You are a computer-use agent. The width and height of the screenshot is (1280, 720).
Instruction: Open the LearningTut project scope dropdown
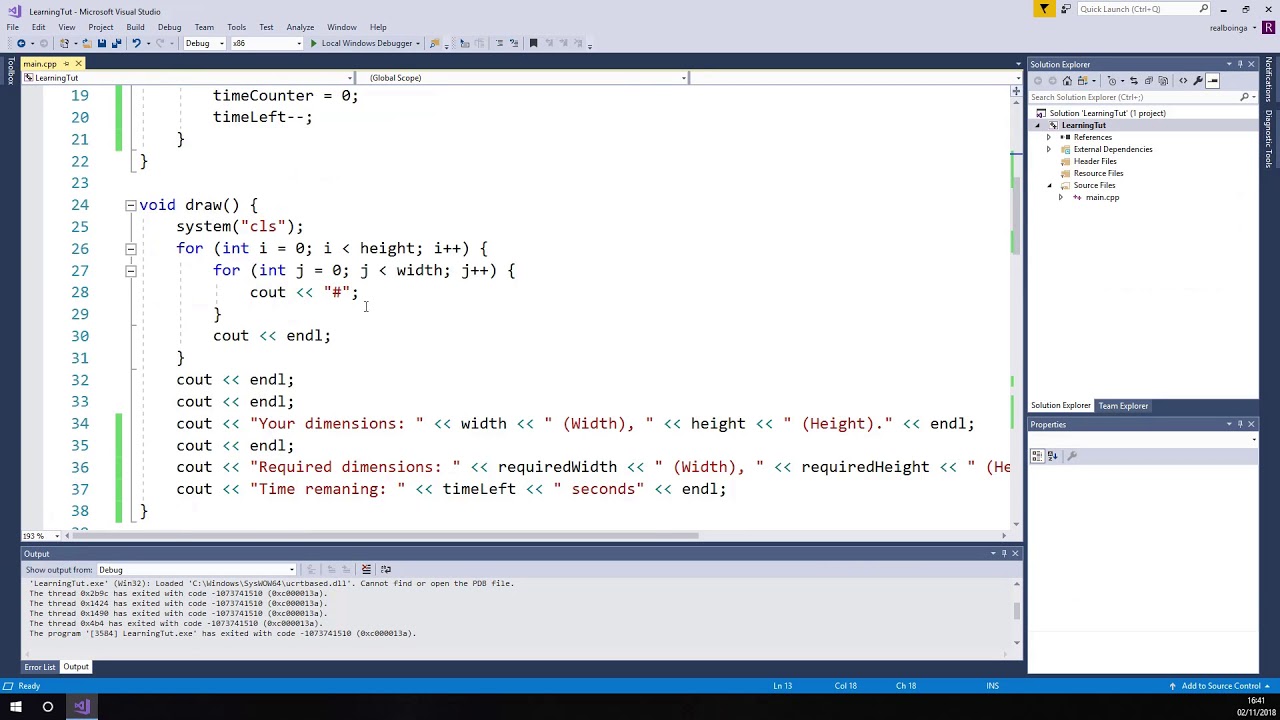pyautogui.click(x=188, y=78)
